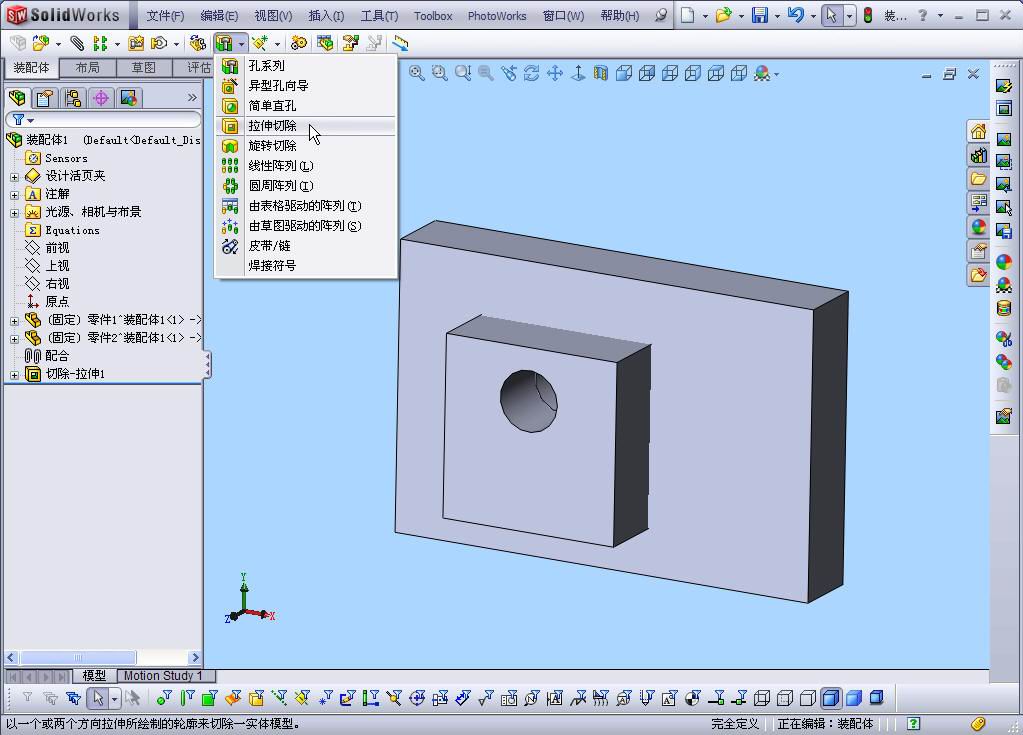Open the tree filter funnel dropdown
Image resolution: width=1023 pixels, height=735 pixels.
click(23, 120)
